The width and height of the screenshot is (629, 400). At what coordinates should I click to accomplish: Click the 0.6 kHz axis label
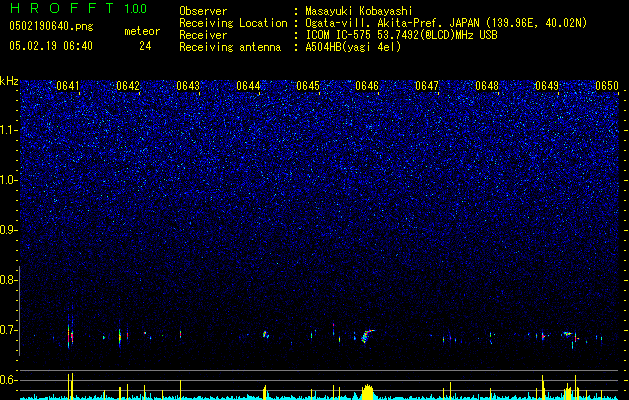pos(8,380)
